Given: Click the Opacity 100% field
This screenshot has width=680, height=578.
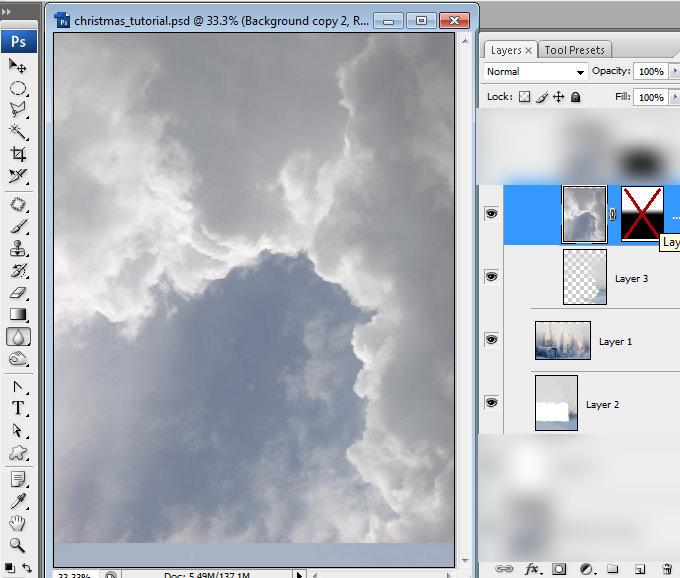Looking at the screenshot, I should pyautogui.click(x=651, y=72).
